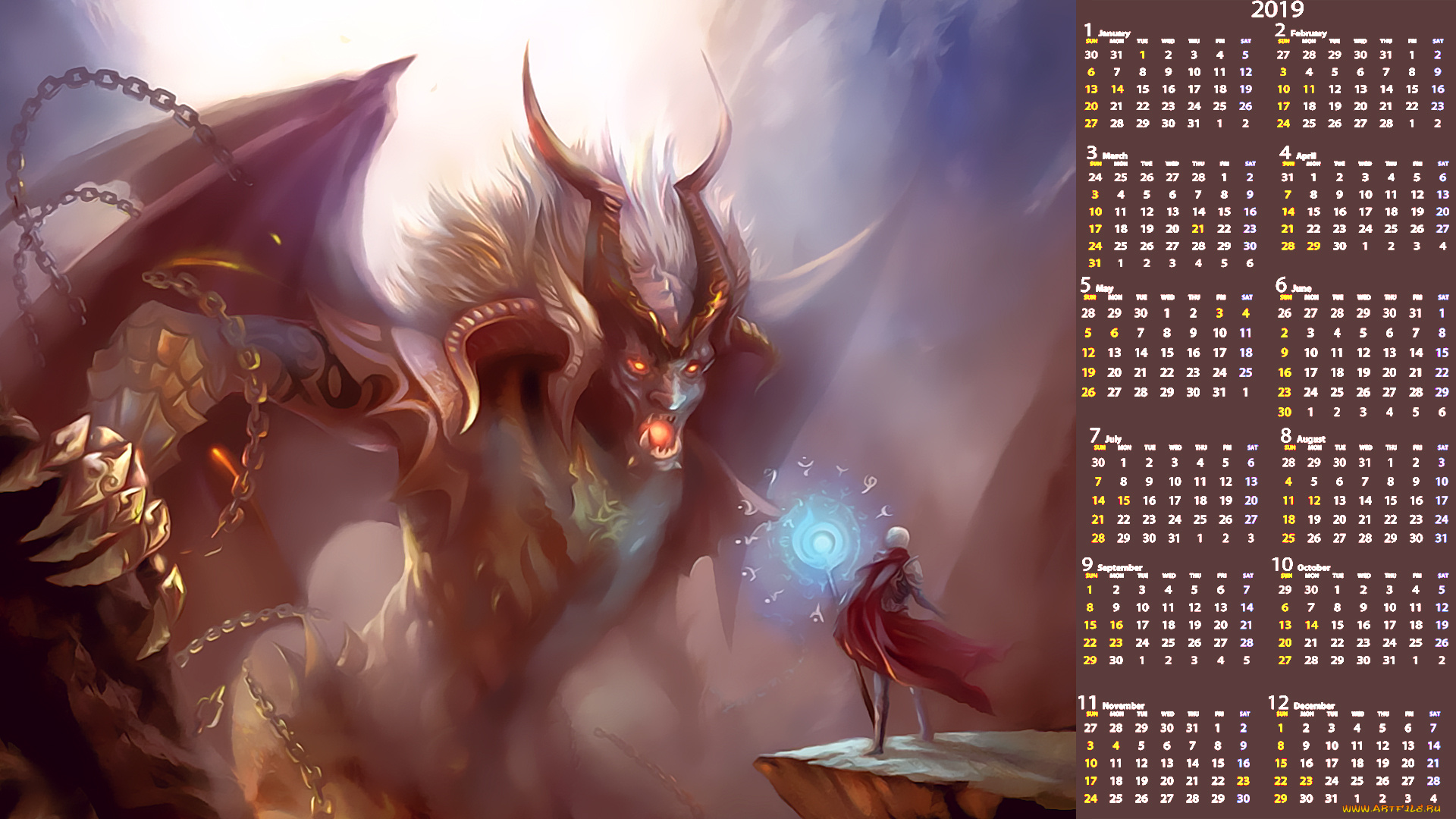Select date 25 in the December calendar
Viewport: 1456px width, 819px height.
point(1357,781)
